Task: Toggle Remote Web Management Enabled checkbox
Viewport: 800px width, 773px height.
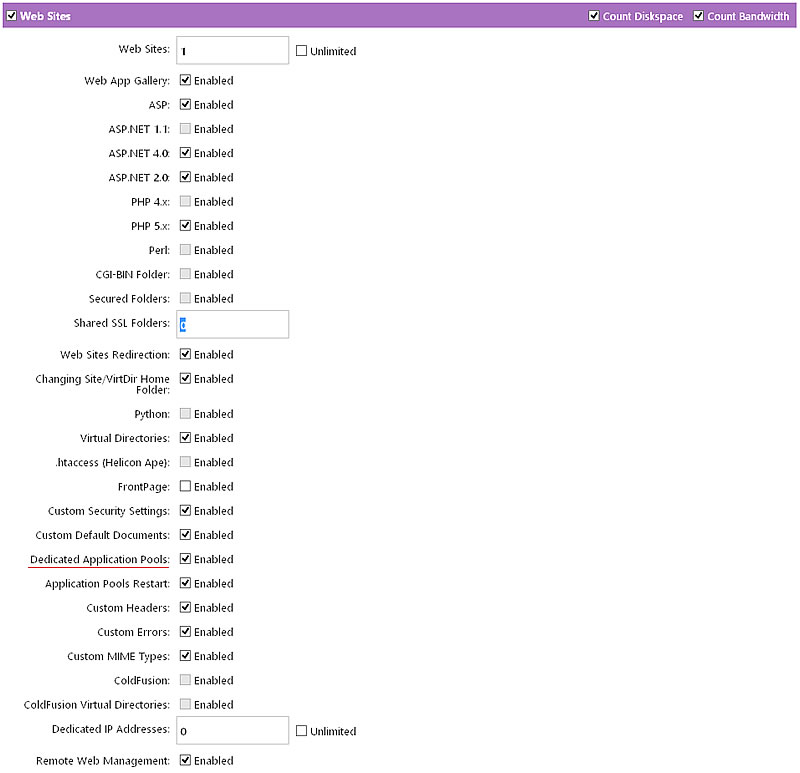Action: (x=185, y=760)
